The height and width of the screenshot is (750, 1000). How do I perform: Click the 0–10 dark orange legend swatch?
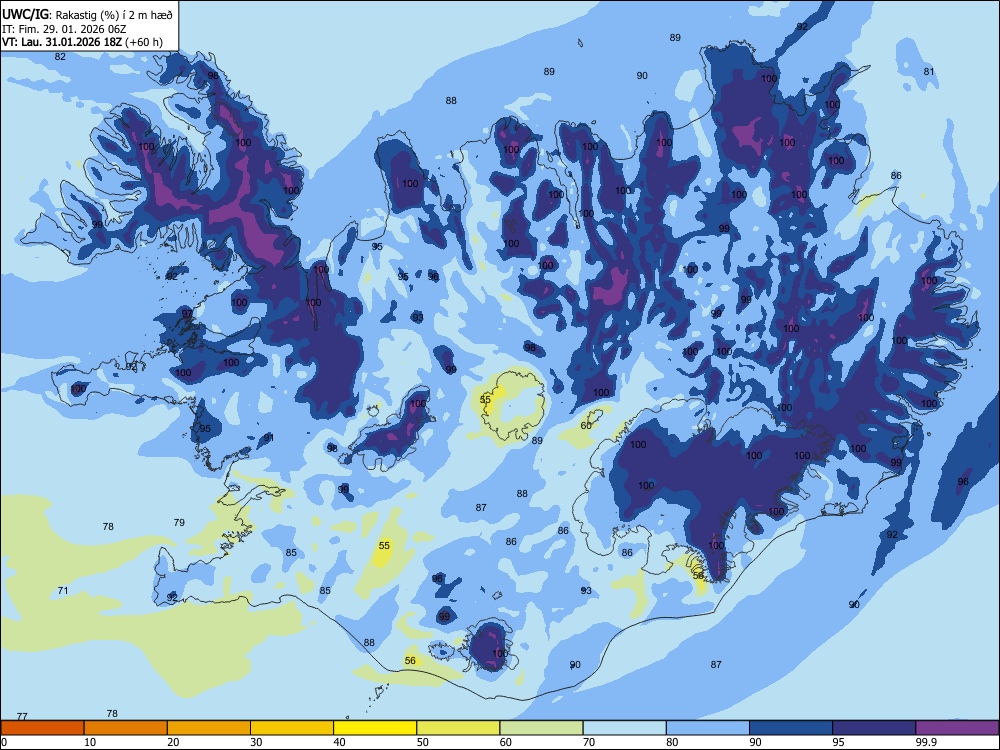42,728
